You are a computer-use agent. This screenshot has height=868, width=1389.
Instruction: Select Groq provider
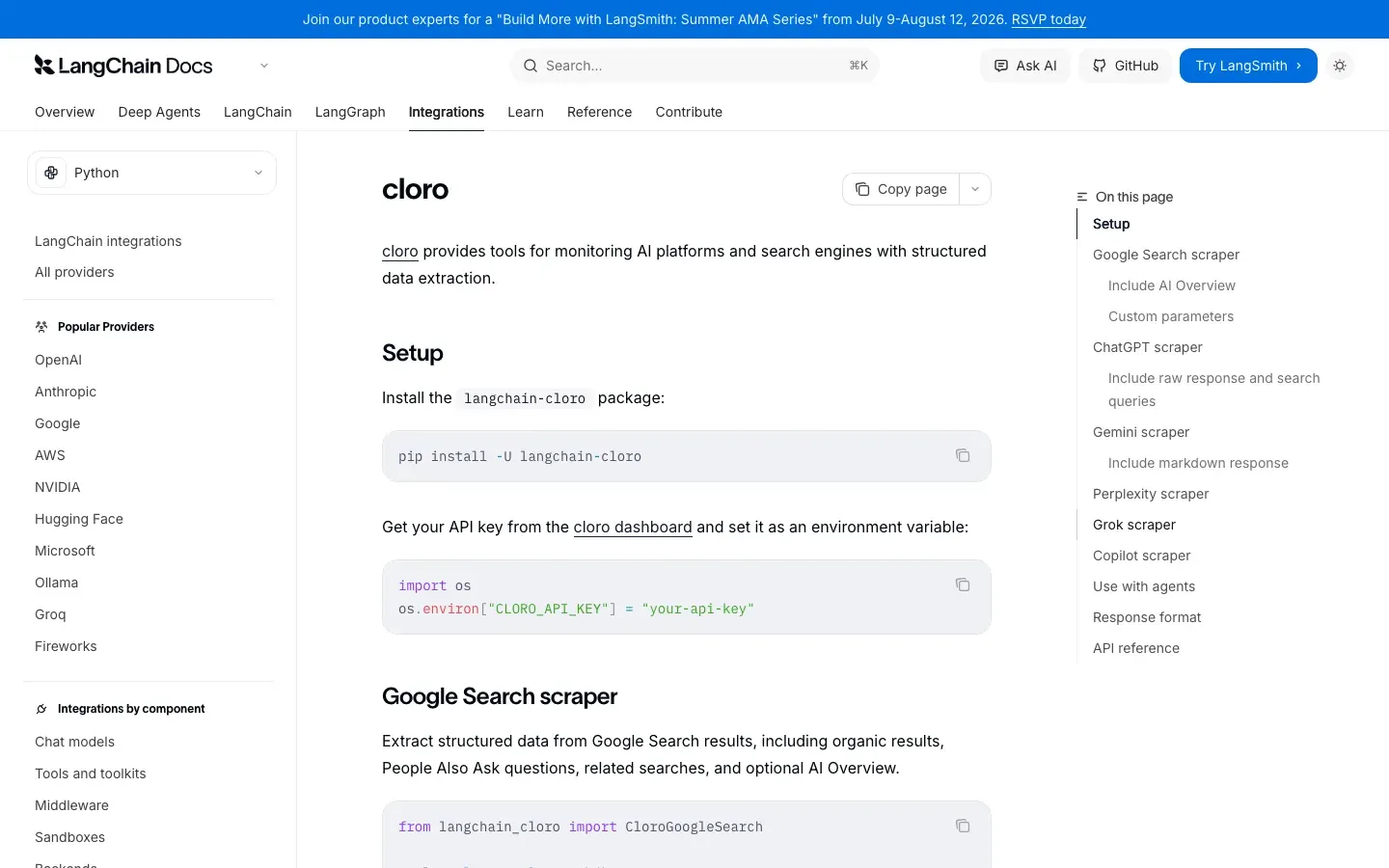pyautogui.click(x=50, y=614)
